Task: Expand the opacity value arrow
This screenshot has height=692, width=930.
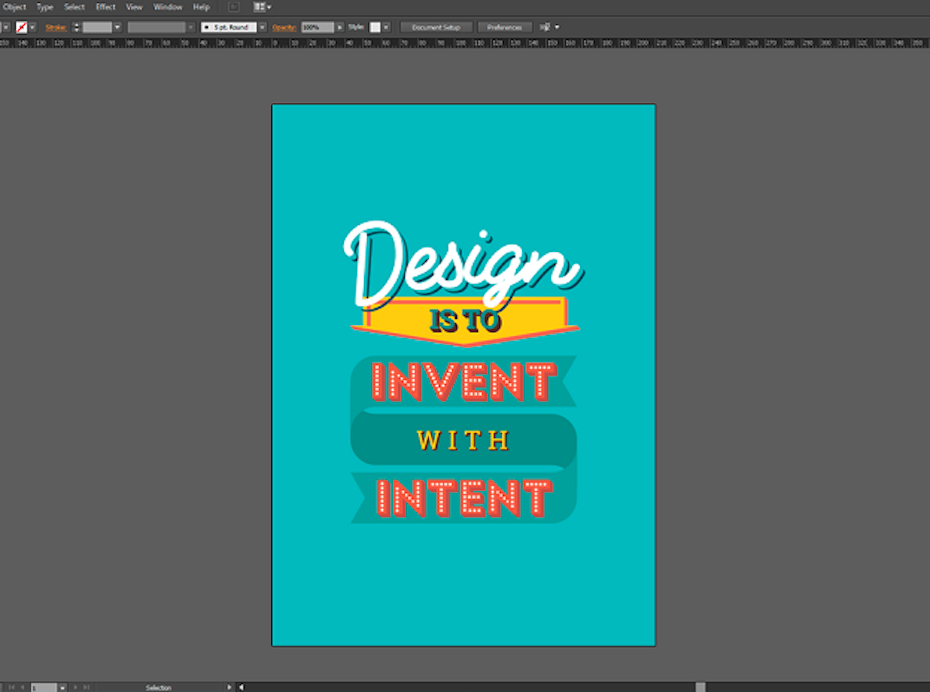Action: (x=340, y=27)
